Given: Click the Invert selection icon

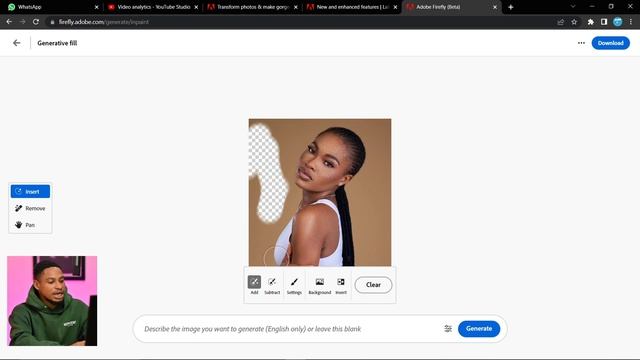Looking at the screenshot, I should (341, 284).
